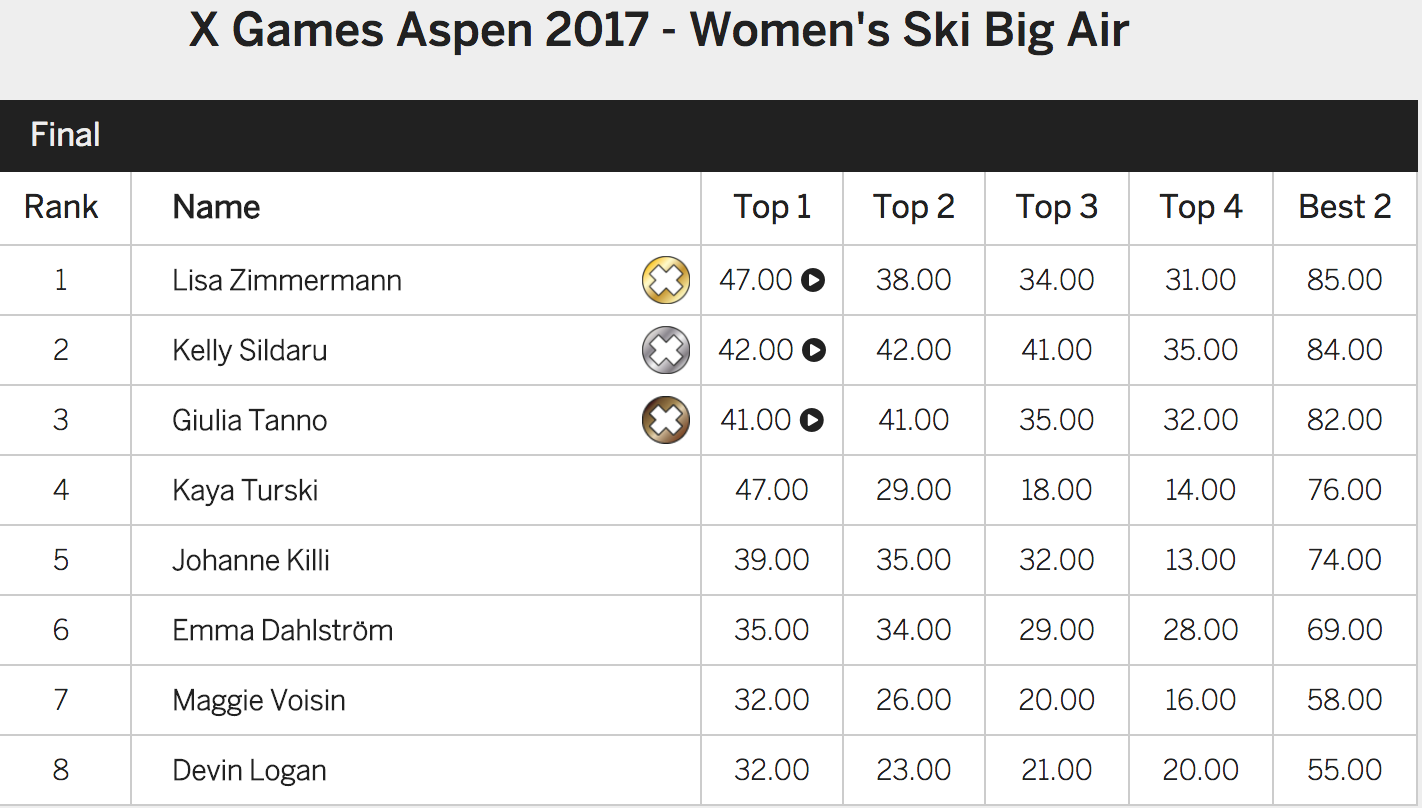Click the Top 1 column header
Viewport: 1422px width, 808px height.
772,207
